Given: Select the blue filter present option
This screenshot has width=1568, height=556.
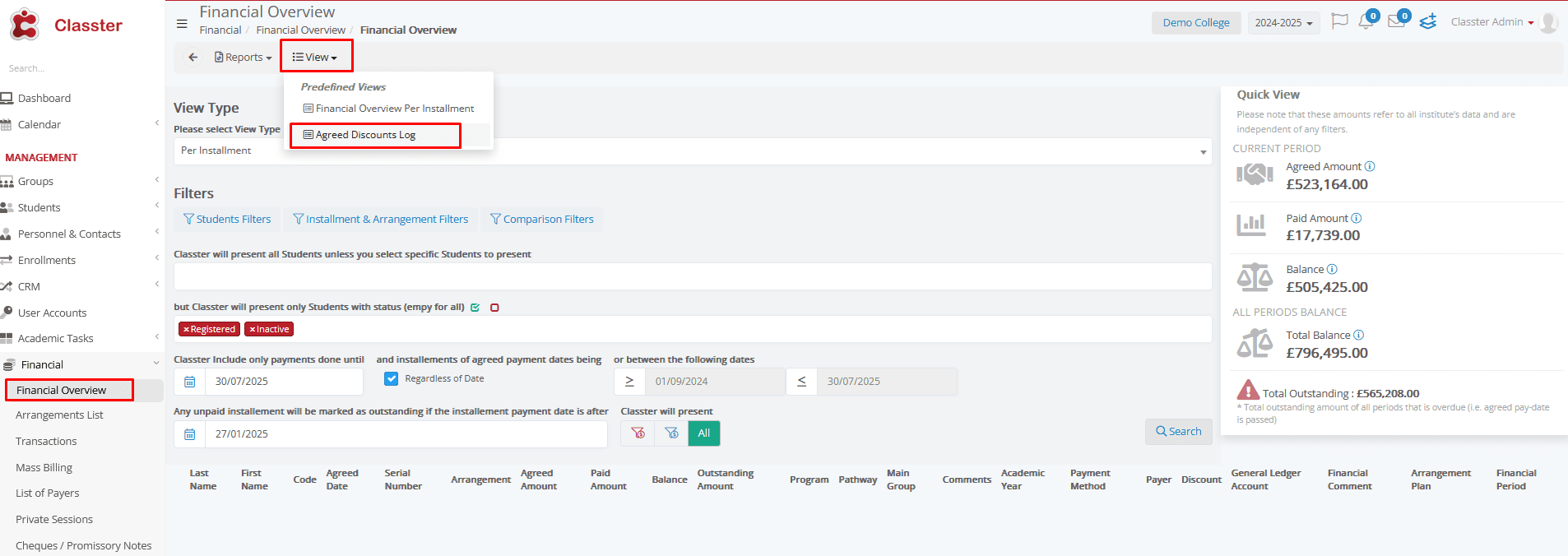Looking at the screenshot, I should 671,433.
